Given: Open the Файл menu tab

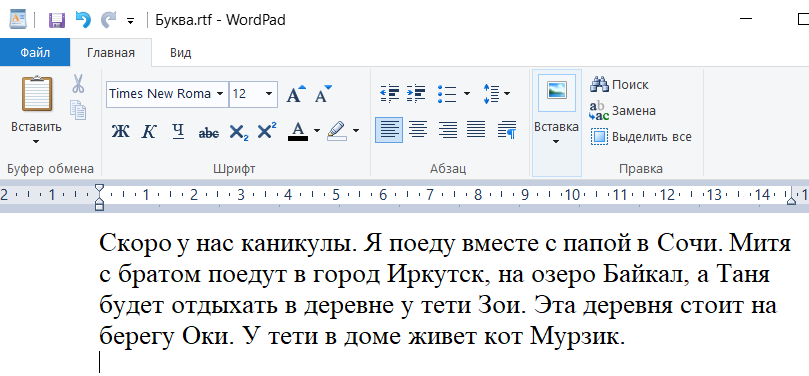Looking at the screenshot, I should pos(35,53).
